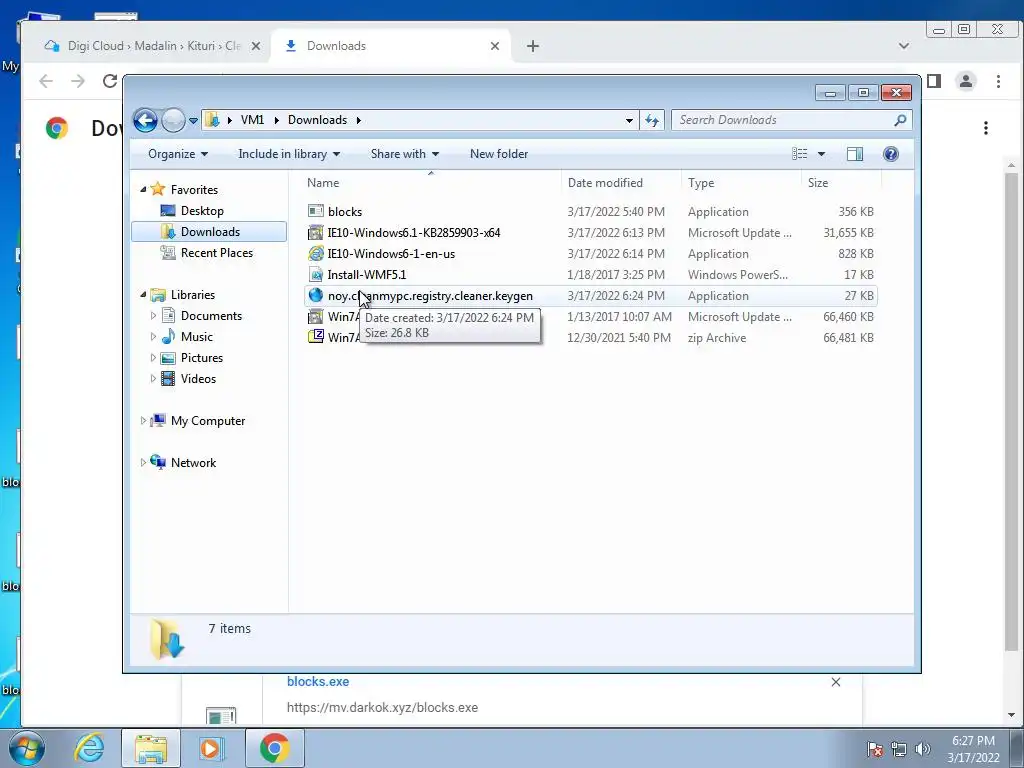Open a new Chrome tab
The image size is (1024, 768).
[x=533, y=46]
